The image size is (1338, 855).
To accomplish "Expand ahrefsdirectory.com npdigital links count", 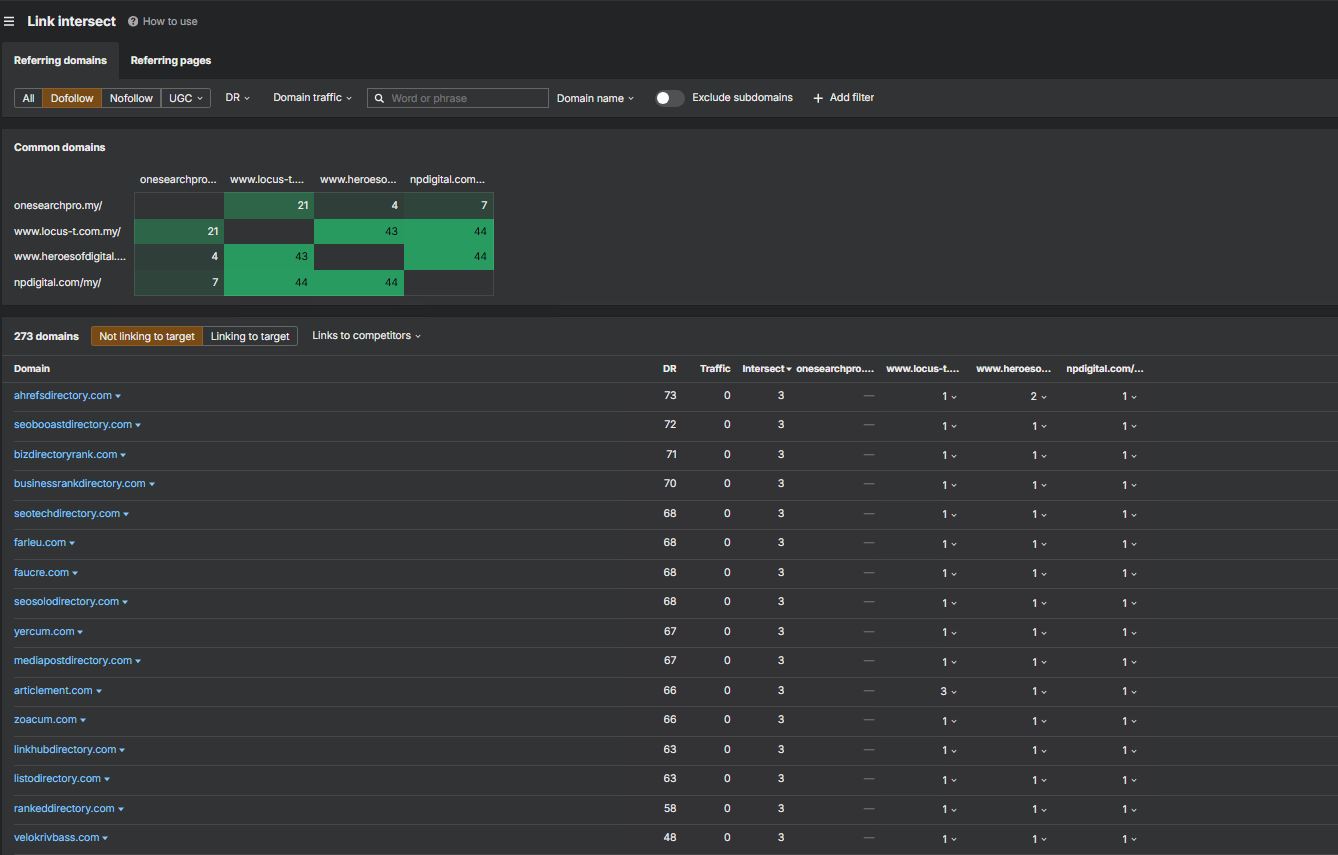I will 1129,397.
